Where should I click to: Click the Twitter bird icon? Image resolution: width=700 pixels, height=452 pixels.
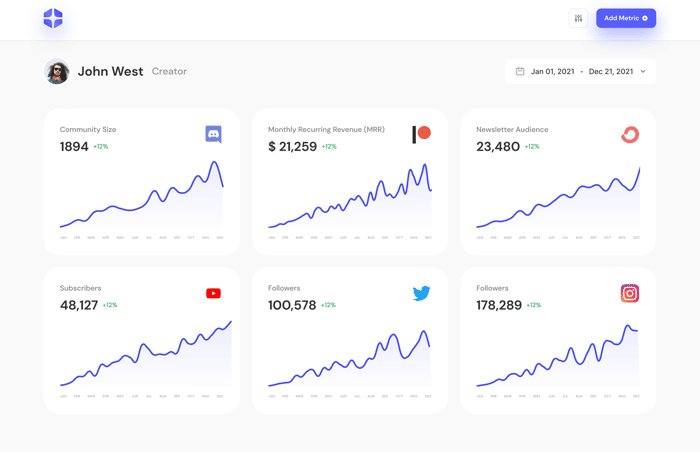coord(421,293)
